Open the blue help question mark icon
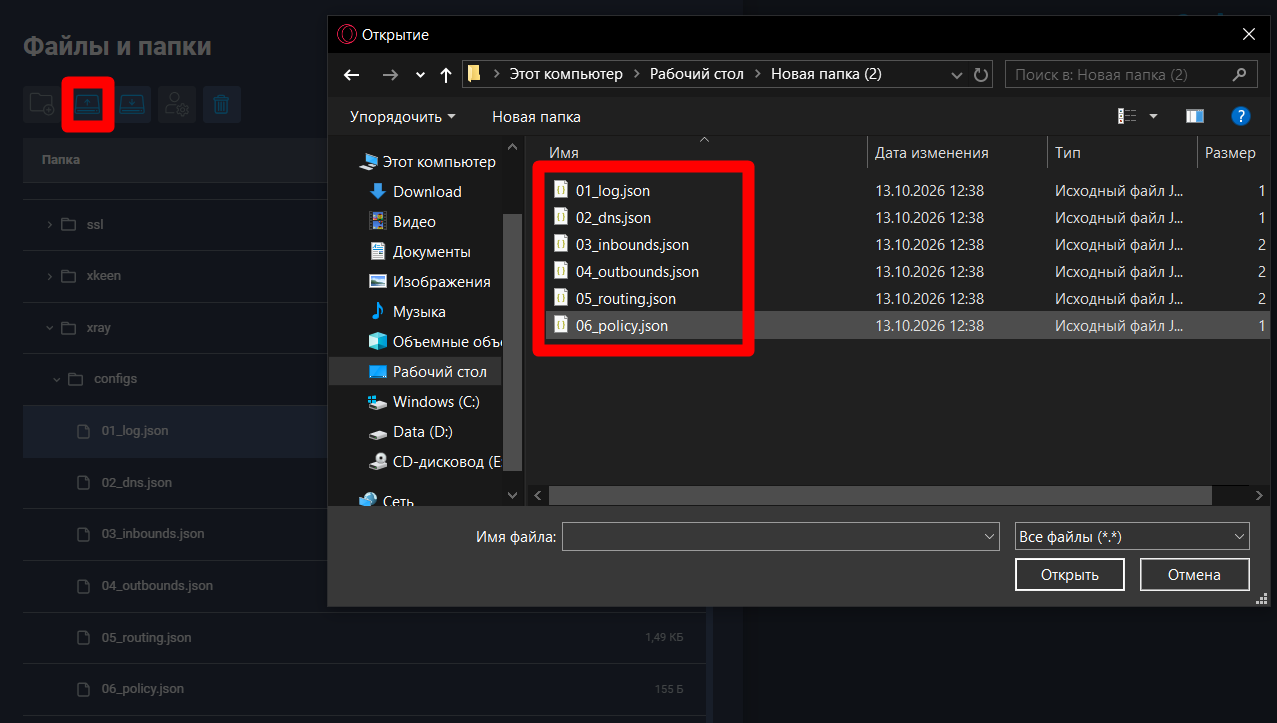 1241,116
